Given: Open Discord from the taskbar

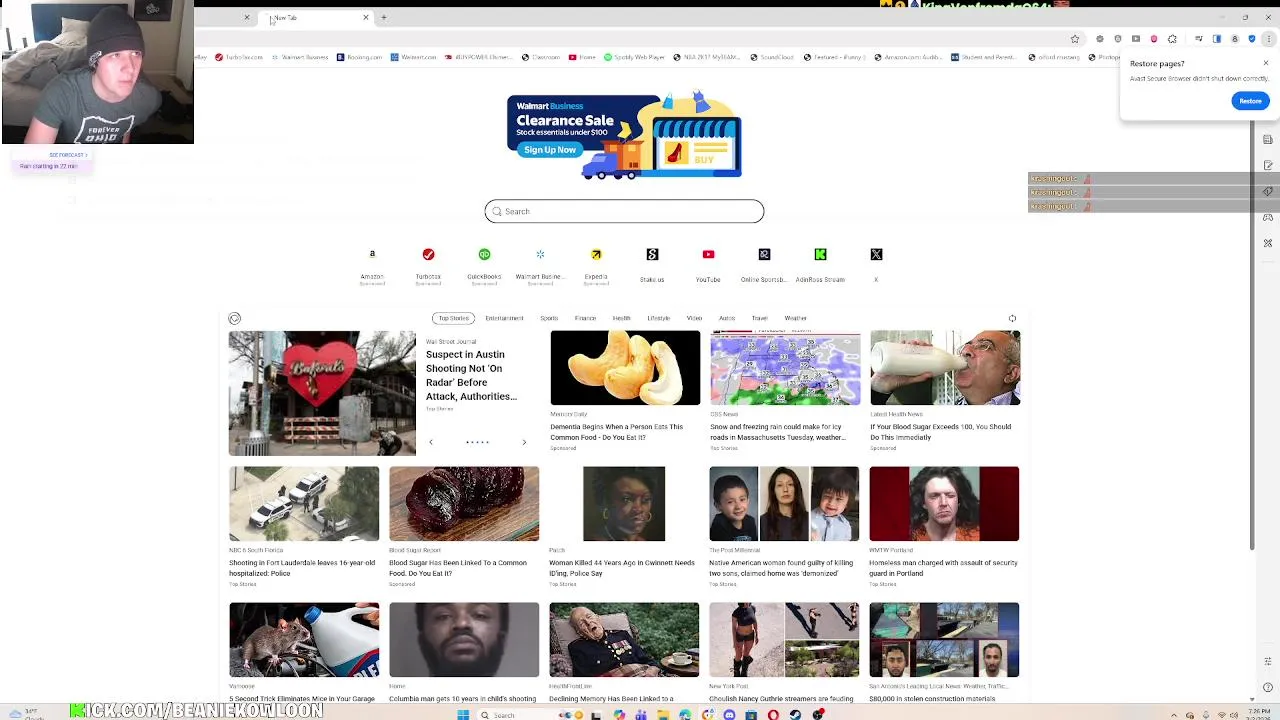Looking at the screenshot, I should [x=729, y=714].
